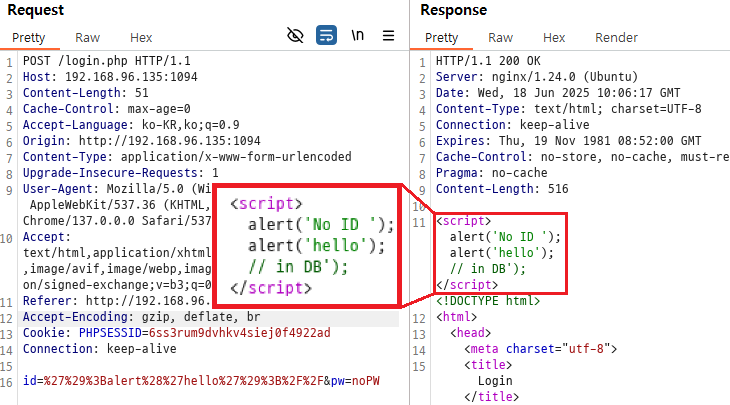Click the Login title text in response
Screen dimensions: 730x405
tap(495, 381)
